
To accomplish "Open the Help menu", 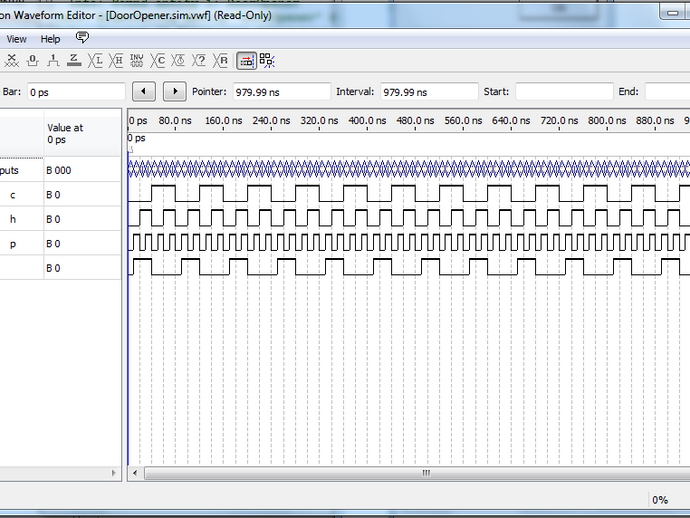I will click(50, 39).
